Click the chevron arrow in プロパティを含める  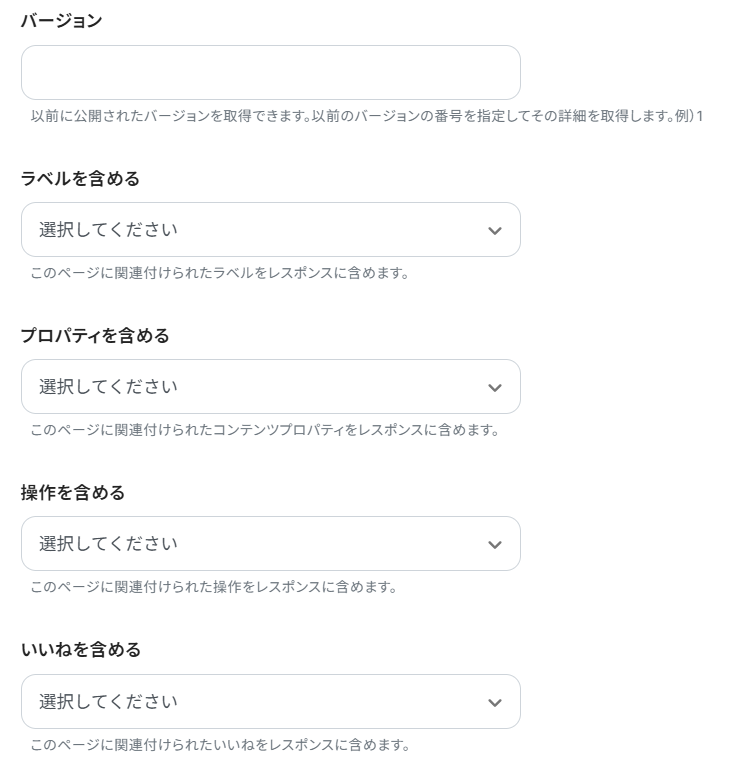[494, 388]
